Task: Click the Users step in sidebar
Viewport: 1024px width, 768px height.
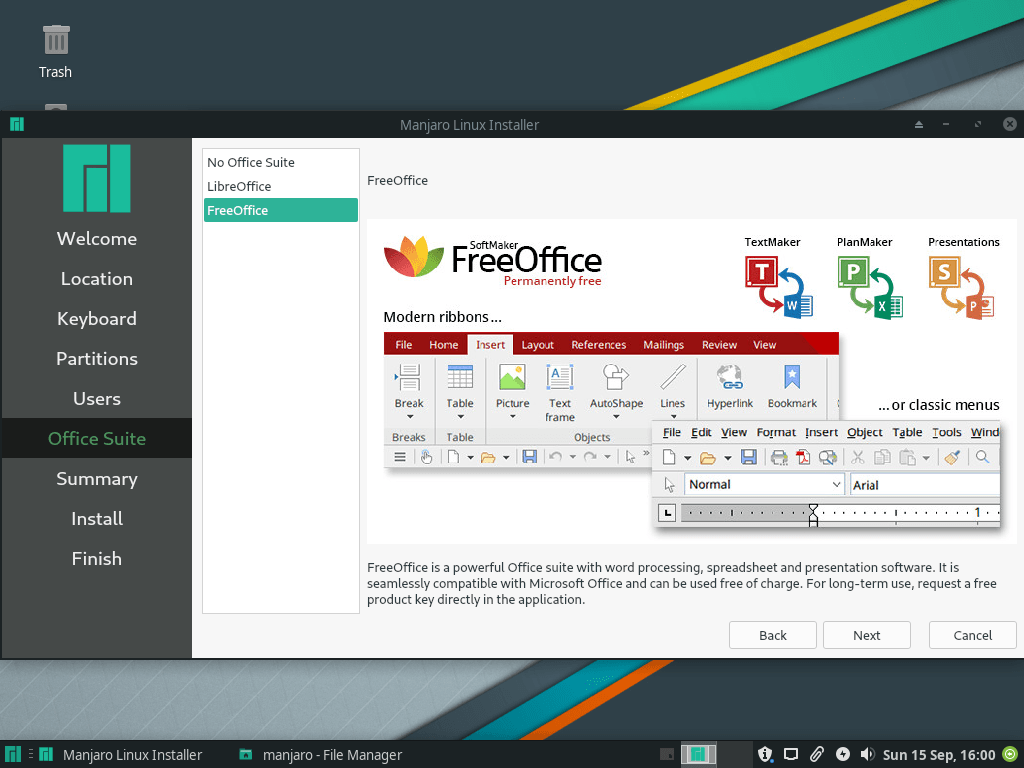Action: point(97,398)
